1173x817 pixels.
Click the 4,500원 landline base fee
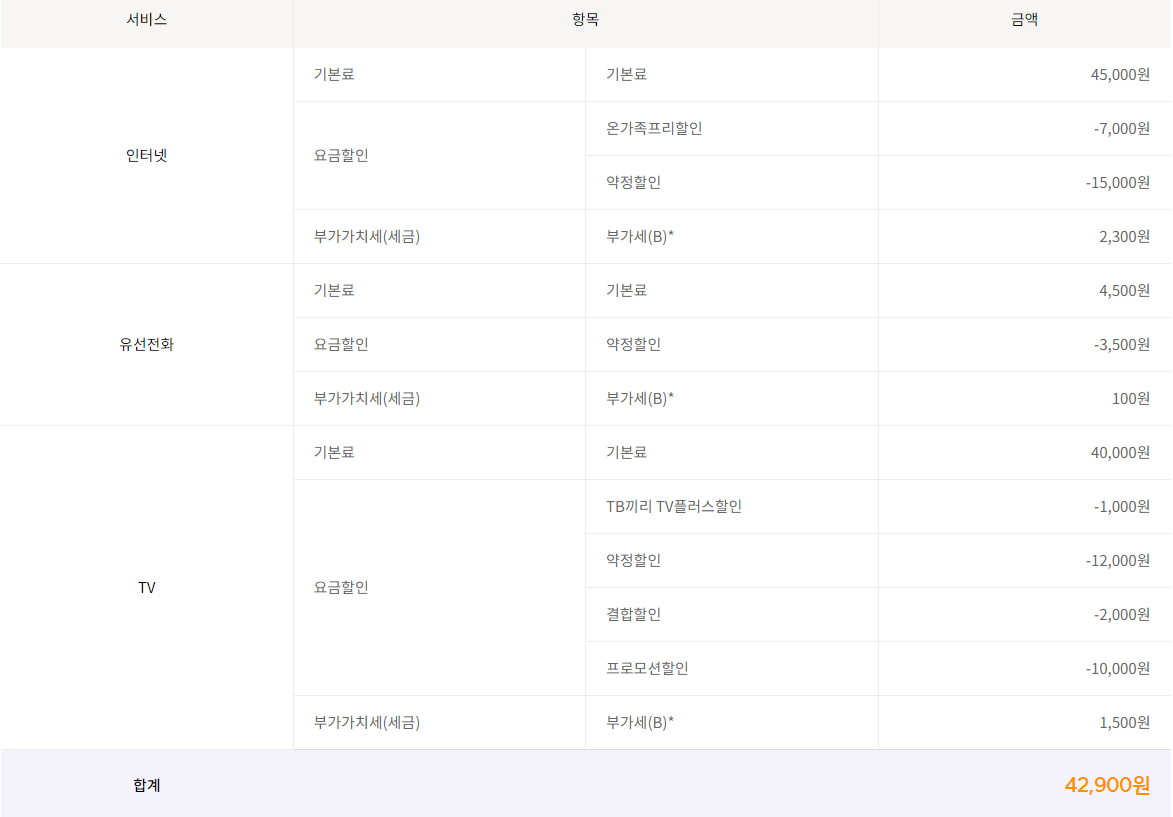(1124, 291)
